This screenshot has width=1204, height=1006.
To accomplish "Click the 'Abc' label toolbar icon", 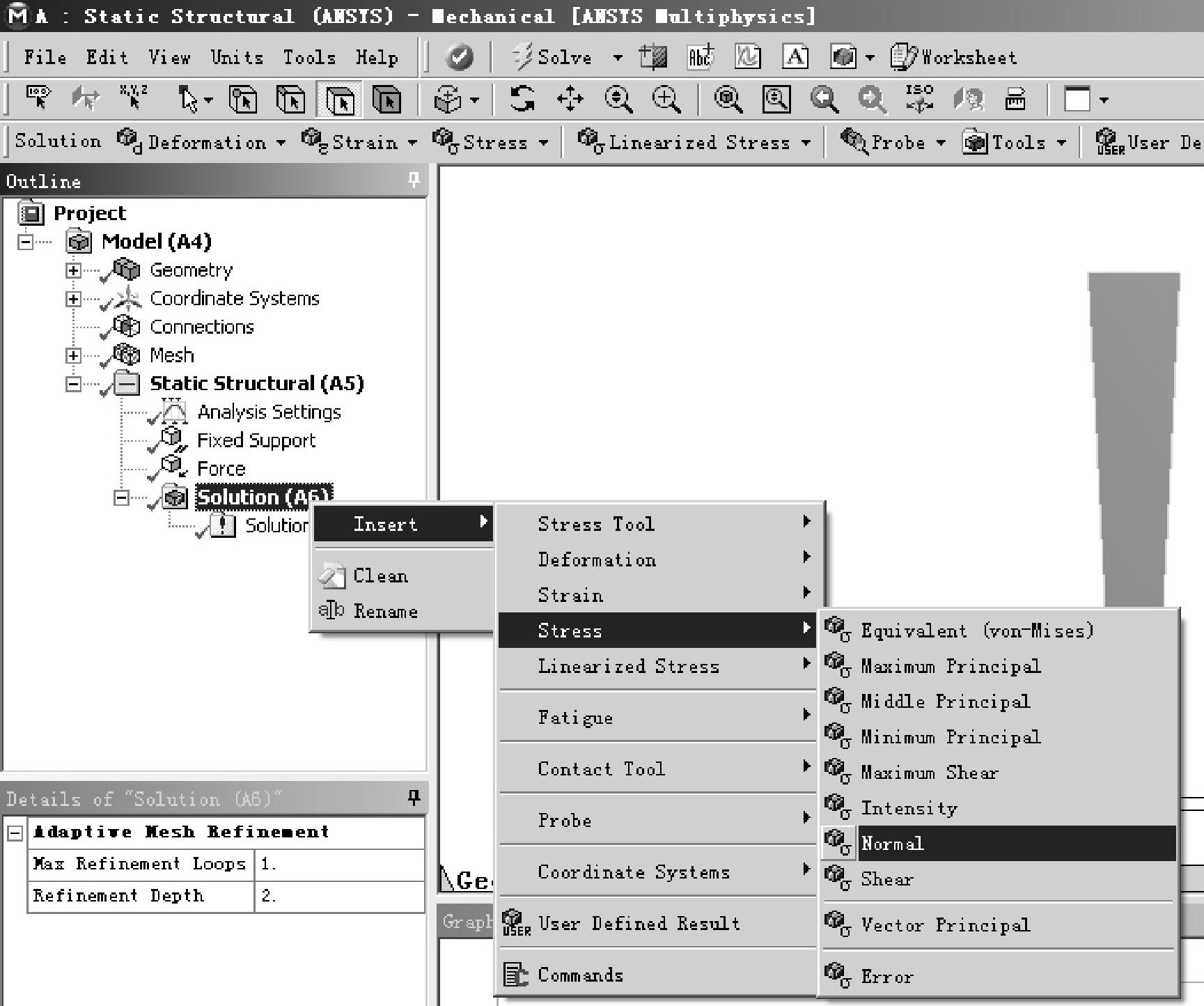I will [x=700, y=57].
